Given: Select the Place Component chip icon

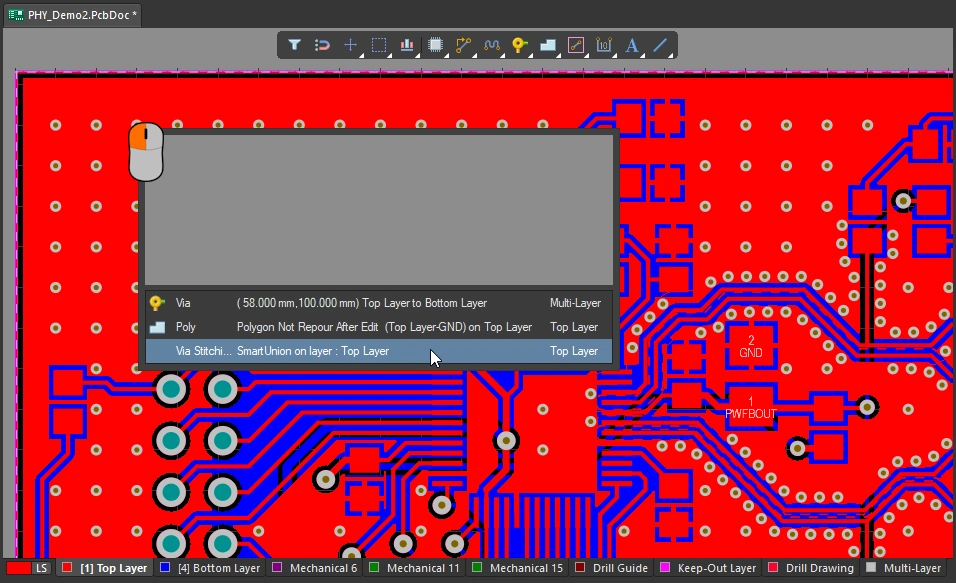Looking at the screenshot, I should tap(435, 45).
